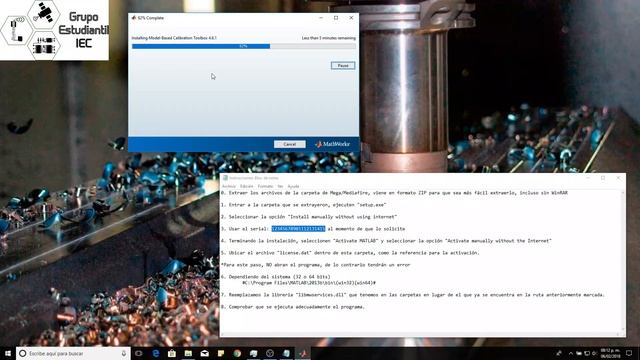The height and width of the screenshot is (360, 640).
Task: Switch to MATLAB installer taskbar icon
Action: (302, 353)
